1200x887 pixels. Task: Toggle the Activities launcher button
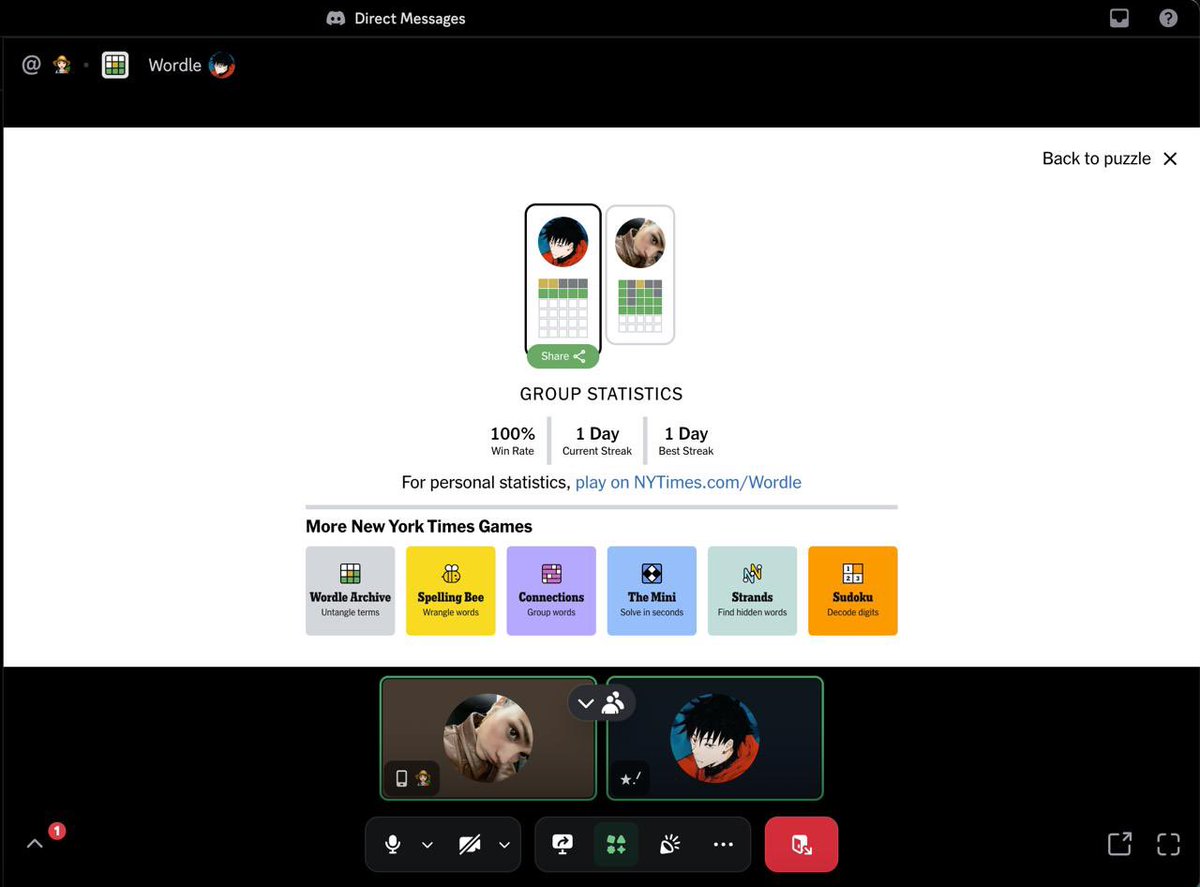click(616, 845)
